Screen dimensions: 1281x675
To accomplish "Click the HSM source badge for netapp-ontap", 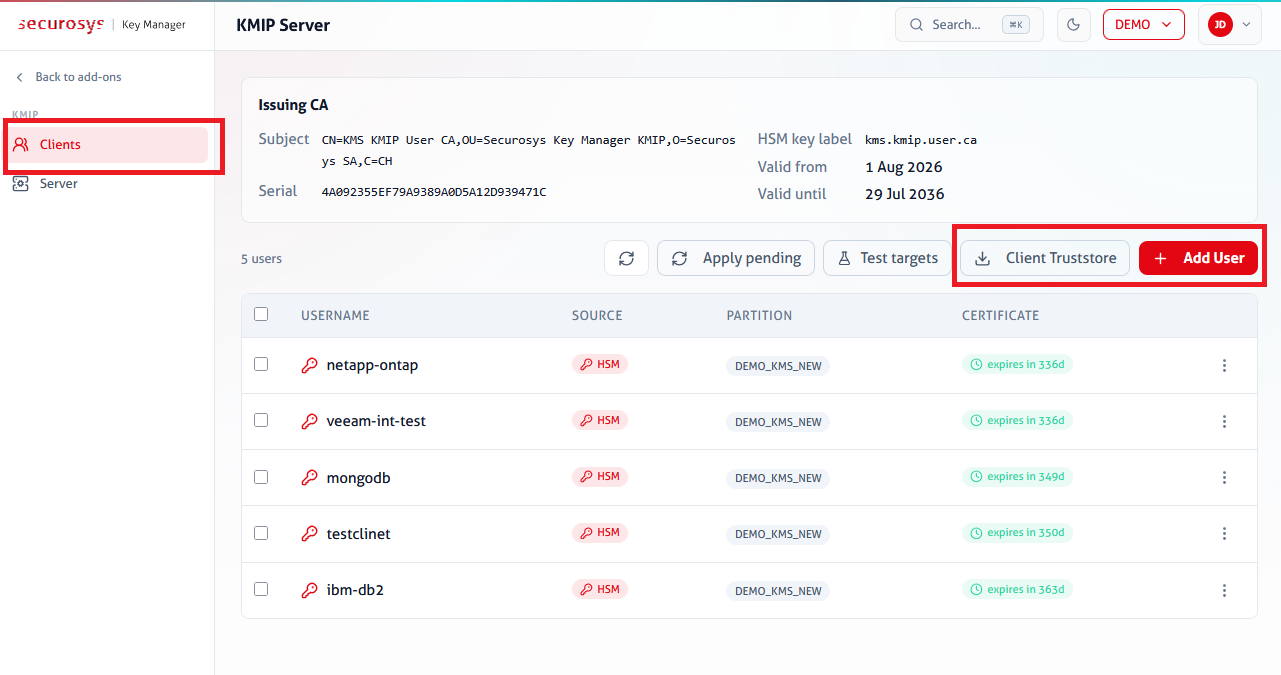I will (600, 364).
